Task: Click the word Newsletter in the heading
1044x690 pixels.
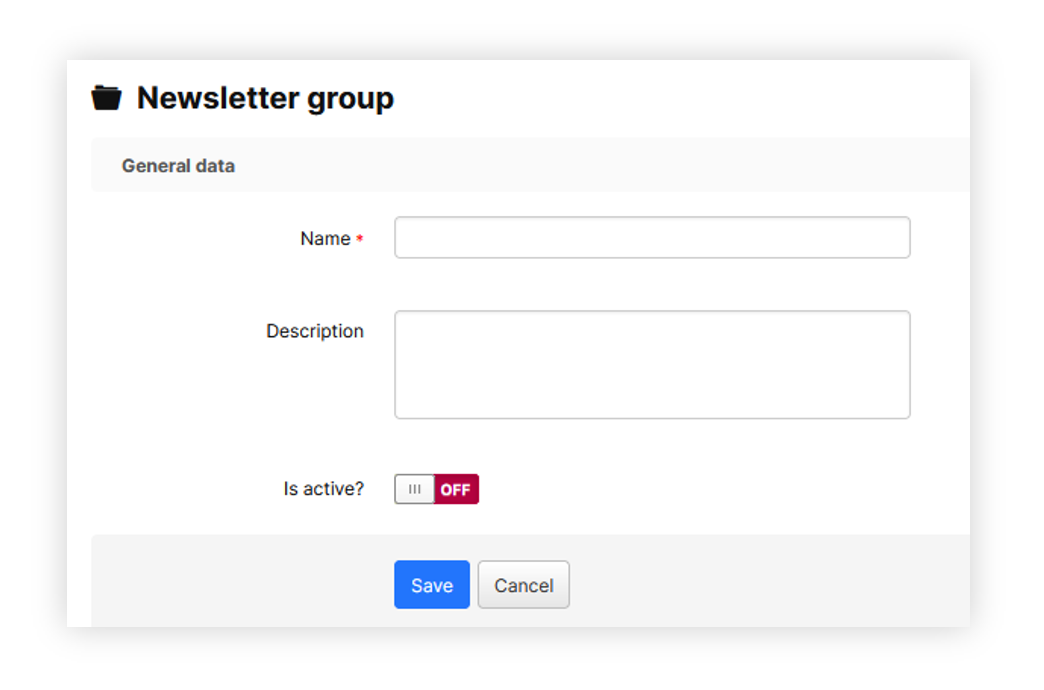Action: [220, 98]
